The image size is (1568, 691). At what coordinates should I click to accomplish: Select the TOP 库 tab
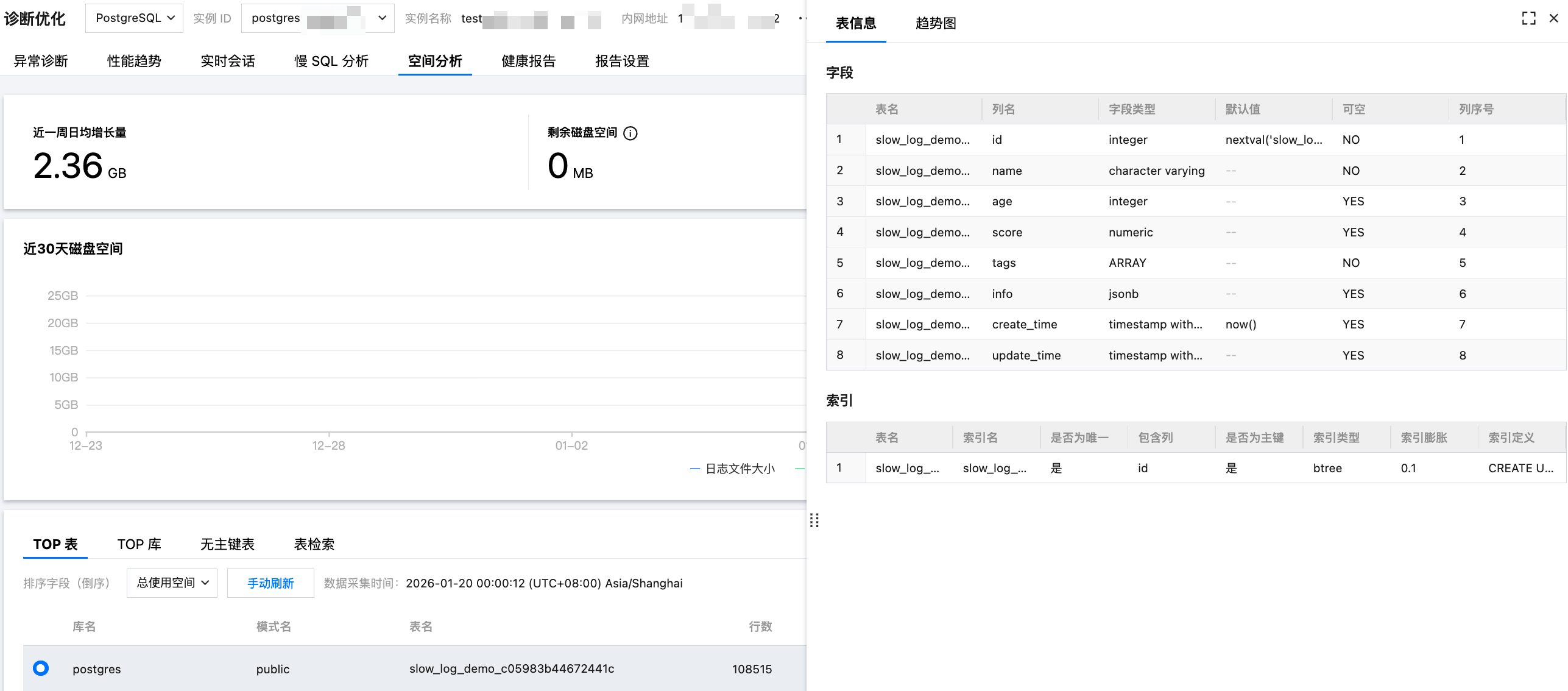[139, 544]
